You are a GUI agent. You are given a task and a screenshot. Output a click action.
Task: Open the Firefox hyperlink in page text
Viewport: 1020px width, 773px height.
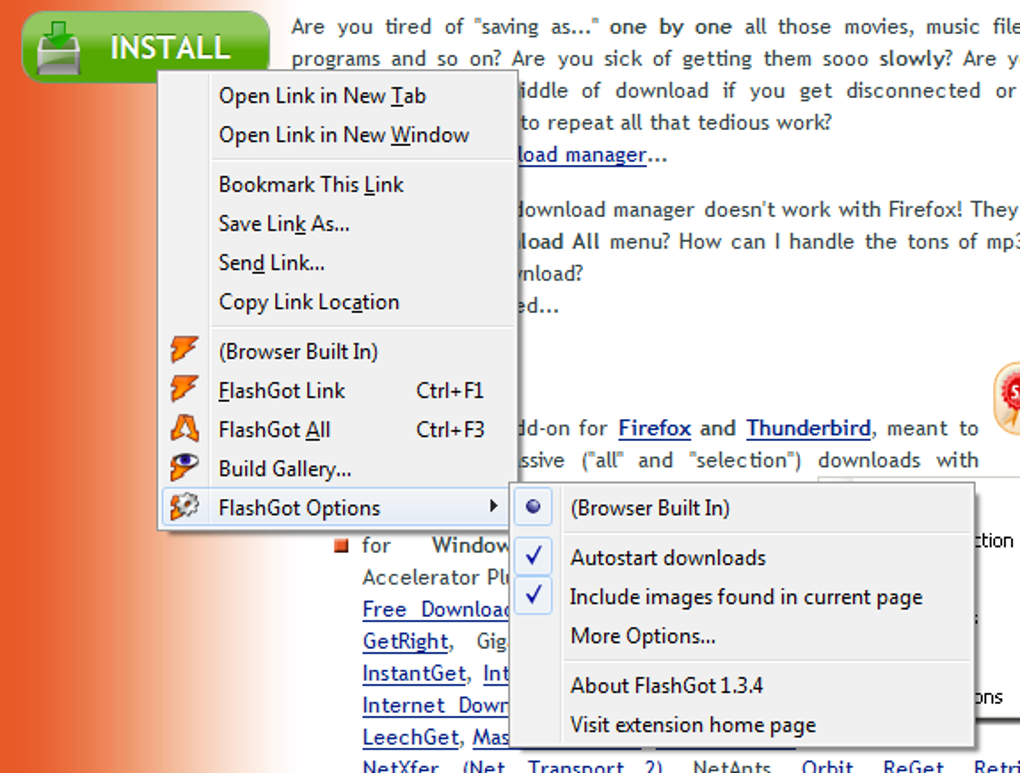654,428
